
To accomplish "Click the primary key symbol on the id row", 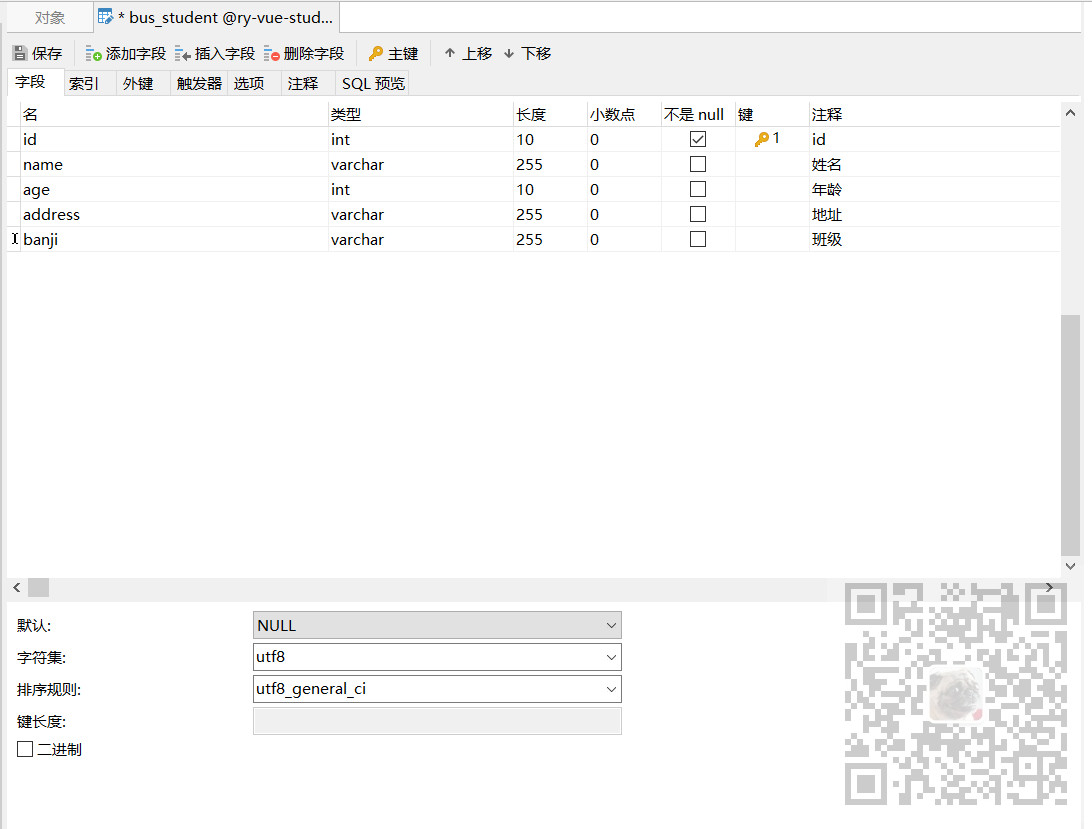I will pyautogui.click(x=762, y=139).
